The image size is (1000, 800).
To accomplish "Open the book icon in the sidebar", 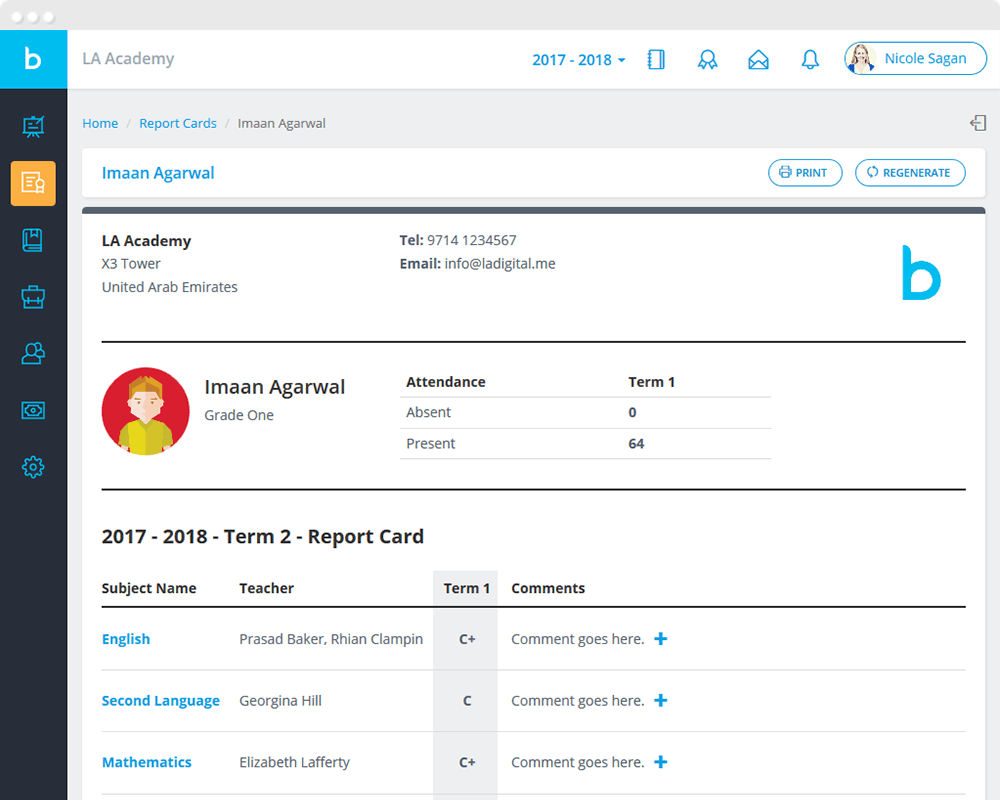I will point(33,240).
